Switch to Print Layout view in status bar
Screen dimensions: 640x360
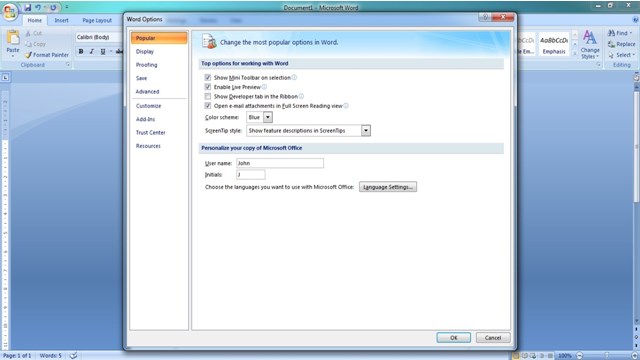point(516,356)
